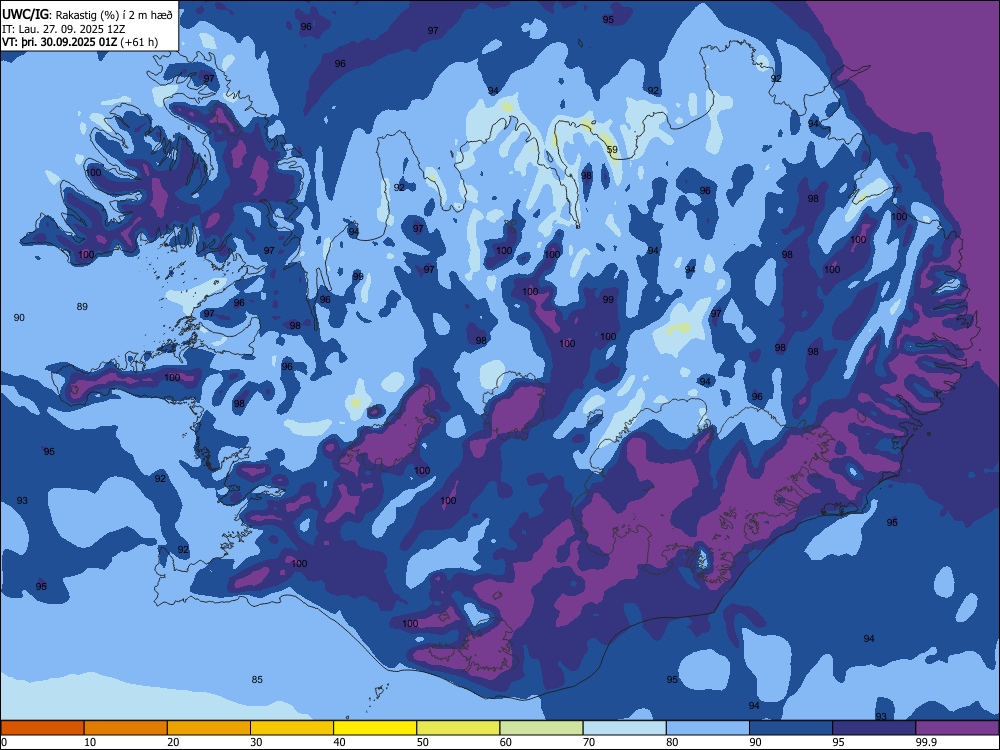Viewport: 1000px width, 750px height.
Task: Click the dark orange 0–10 legend swatch
Action: 42,728
